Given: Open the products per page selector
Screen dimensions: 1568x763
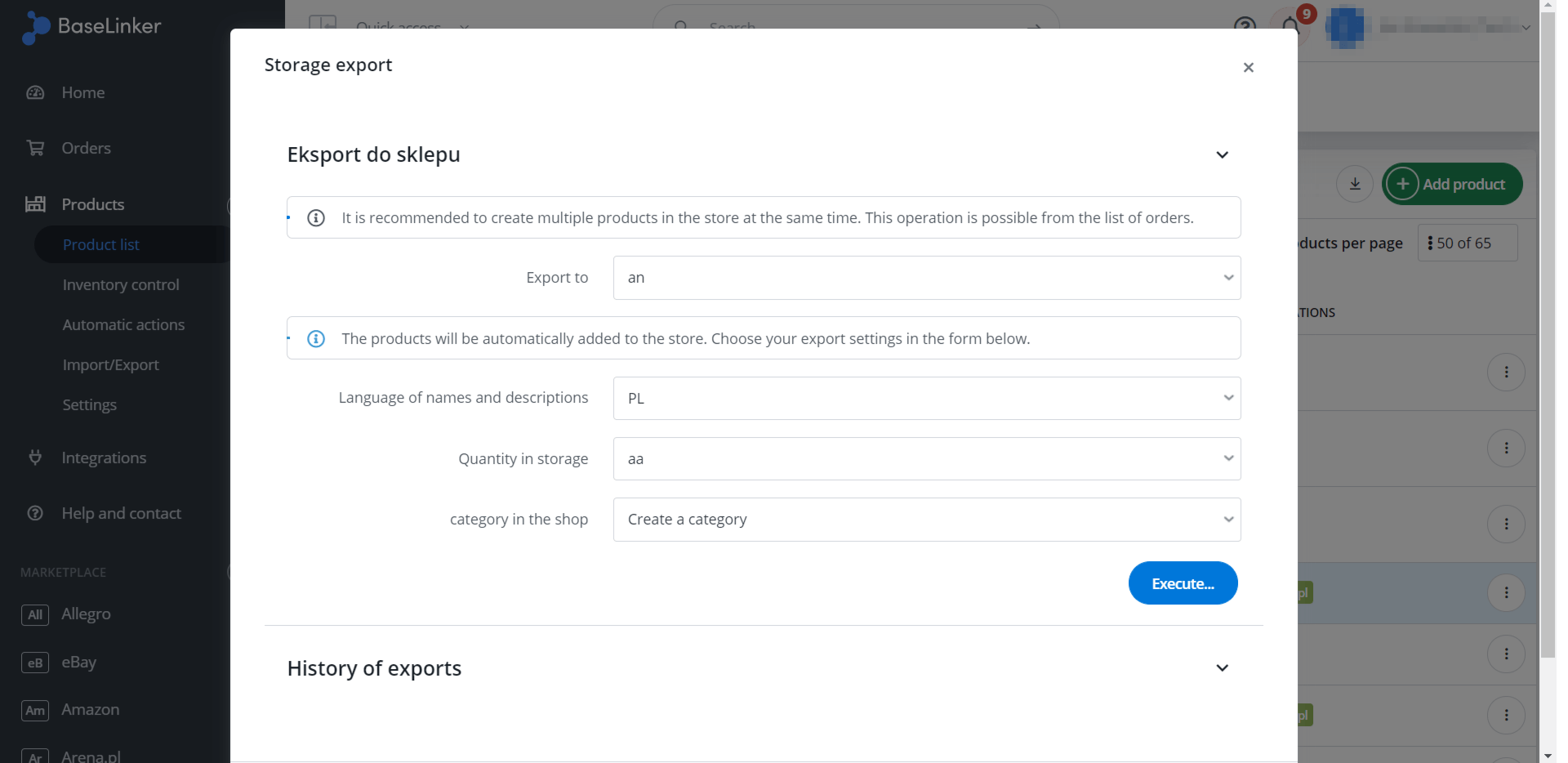Looking at the screenshot, I should [x=1468, y=243].
